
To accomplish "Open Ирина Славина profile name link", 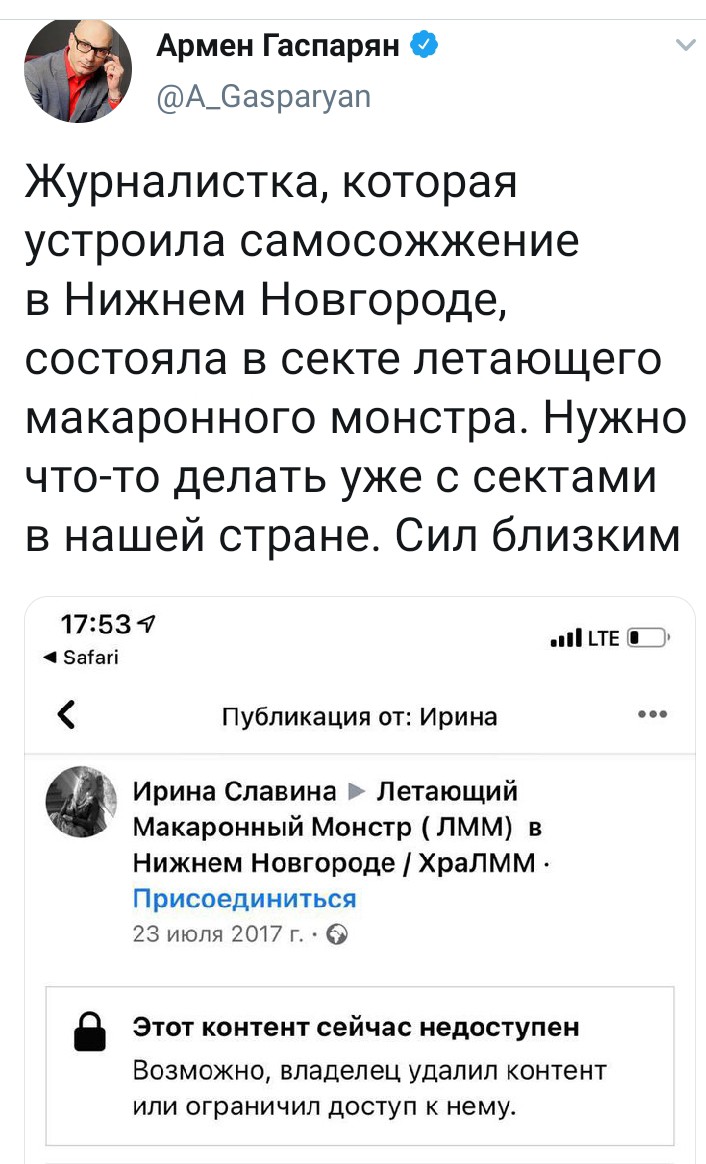I will tap(234, 792).
